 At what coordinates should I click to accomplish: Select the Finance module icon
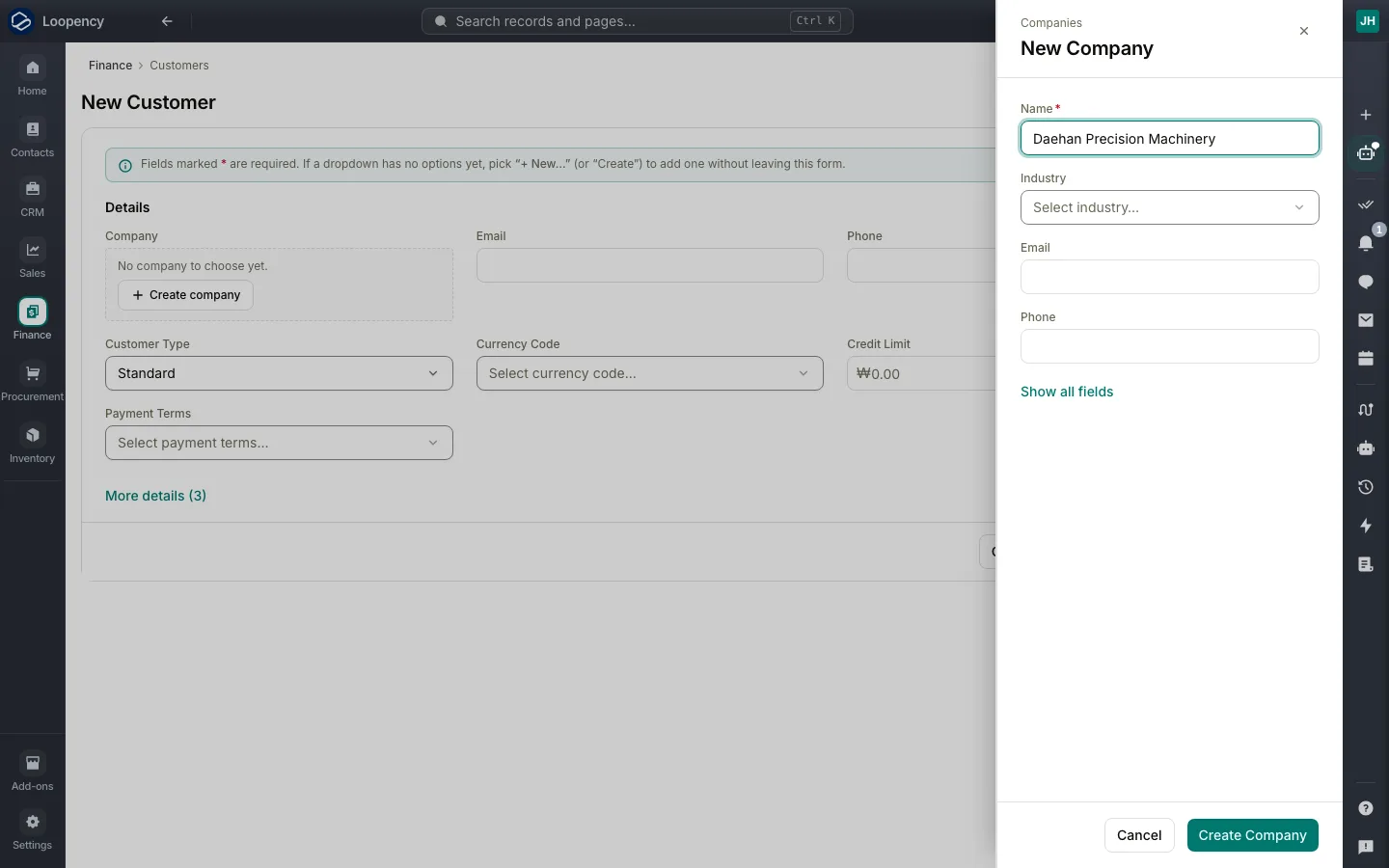(x=32, y=312)
